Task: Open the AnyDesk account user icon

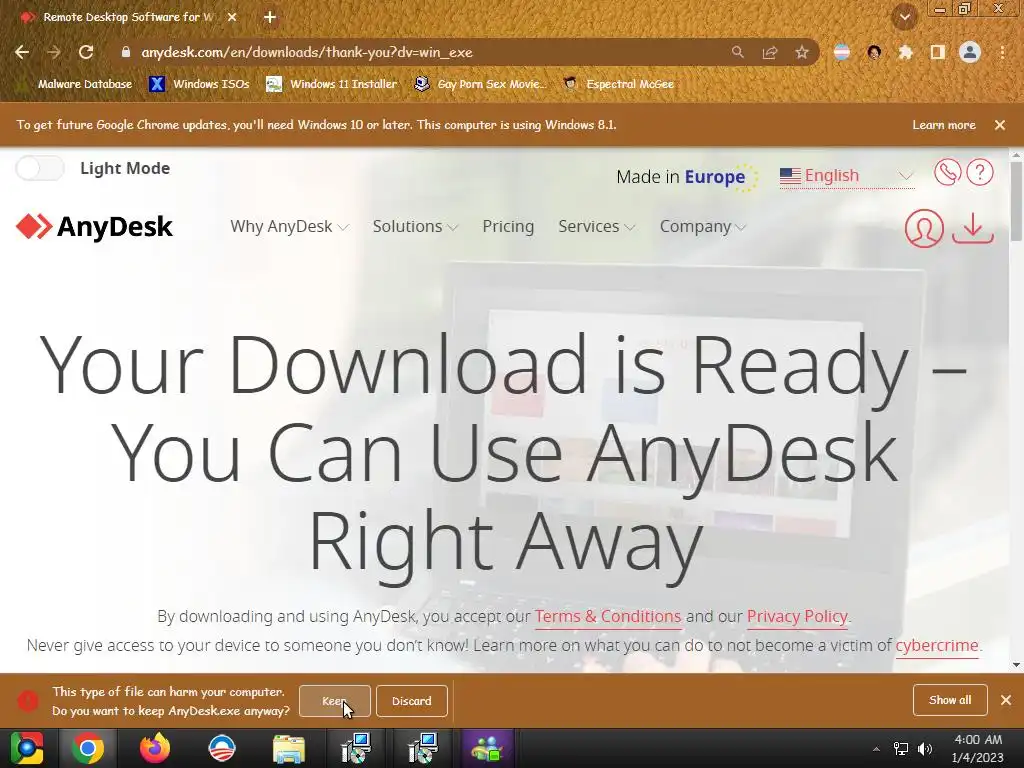Action: [924, 228]
